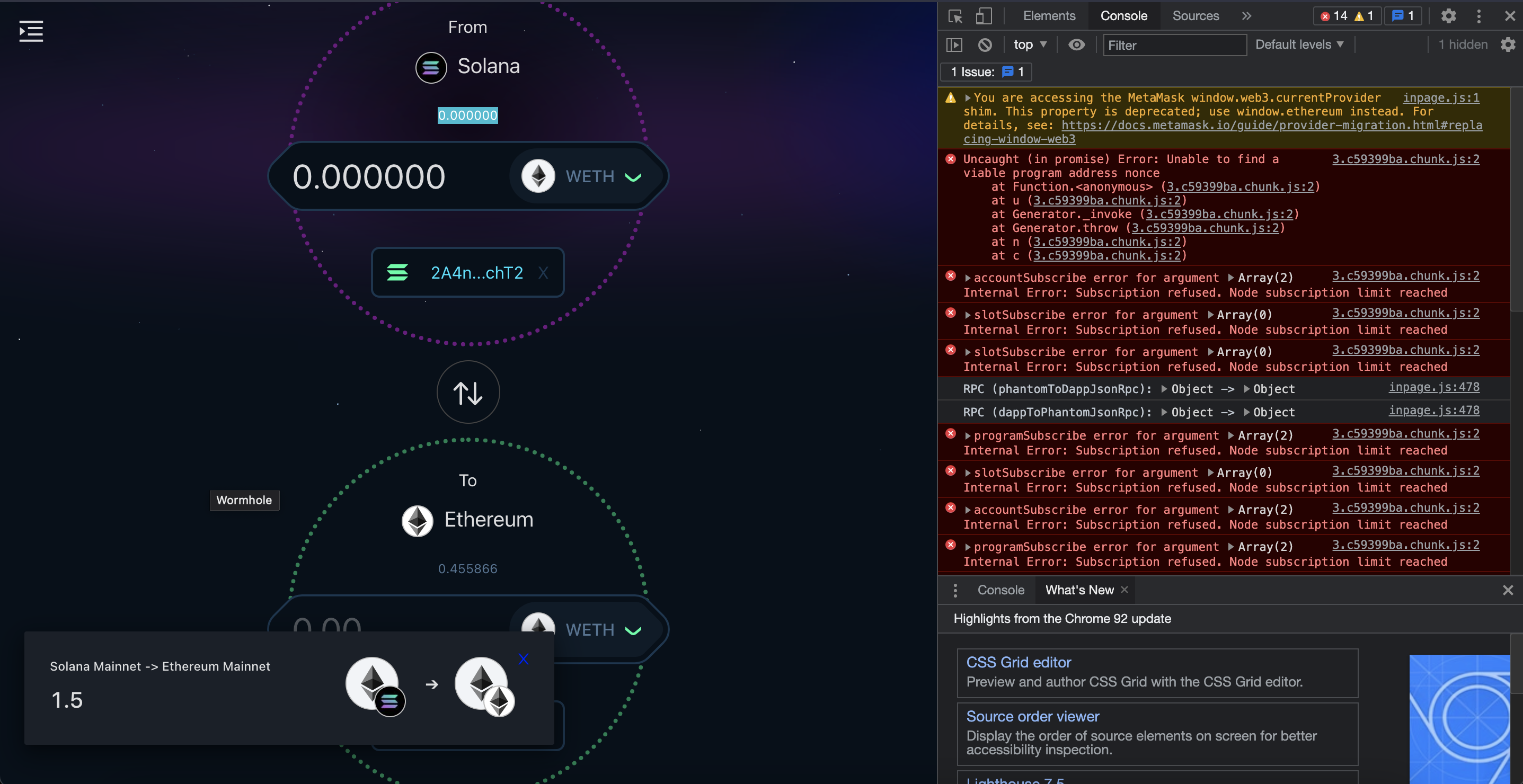The height and width of the screenshot is (784, 1523).
Task: Open DevTools settings gear
Action: click(x=1448, y=16)
